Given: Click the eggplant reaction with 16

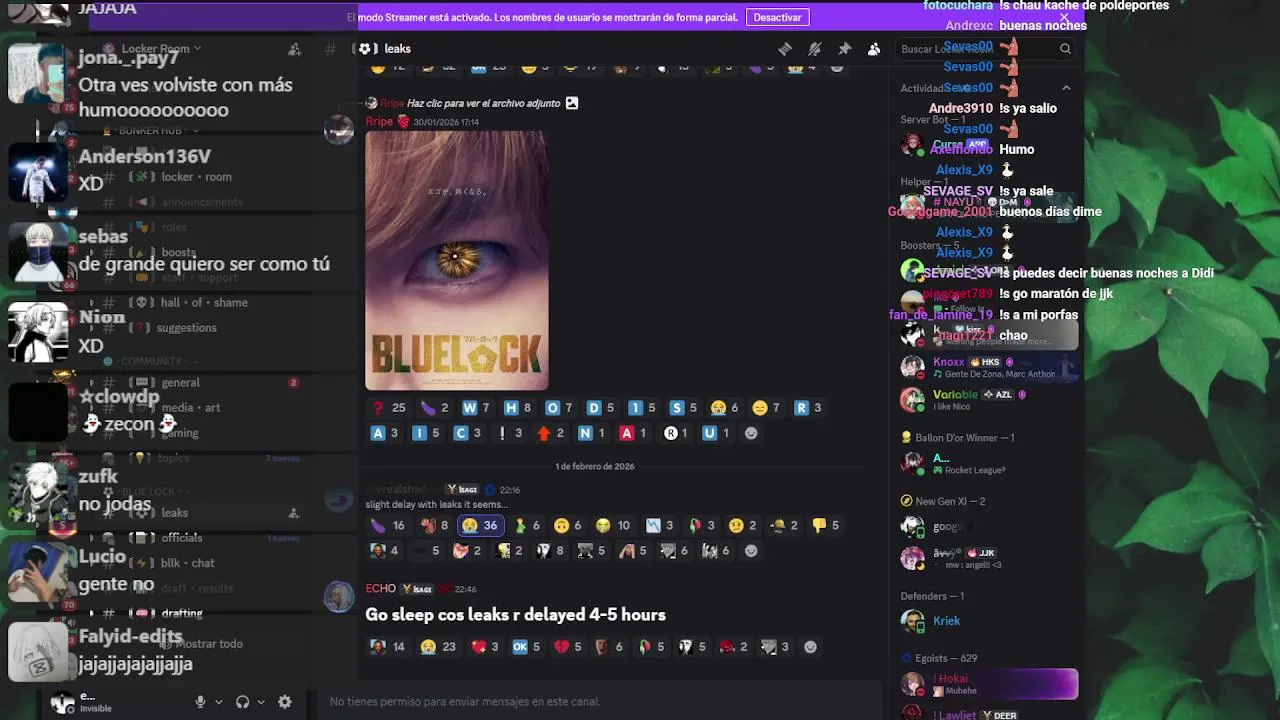Looking at the screenshot, I should point(388,525).
